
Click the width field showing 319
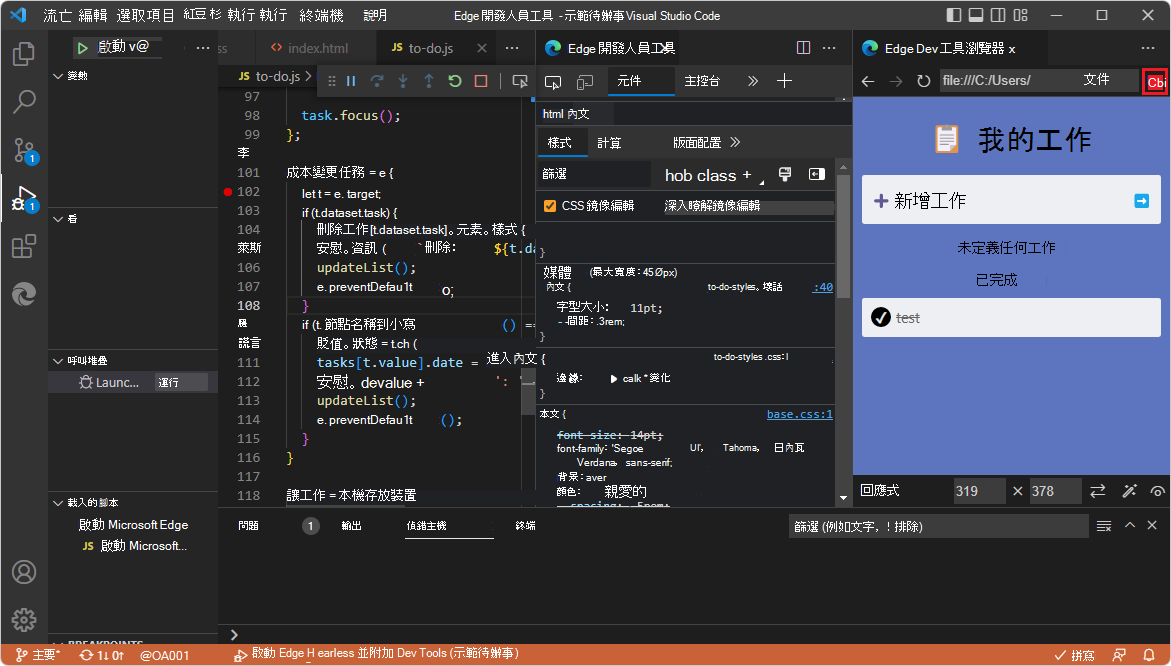(x=978, y=491)
